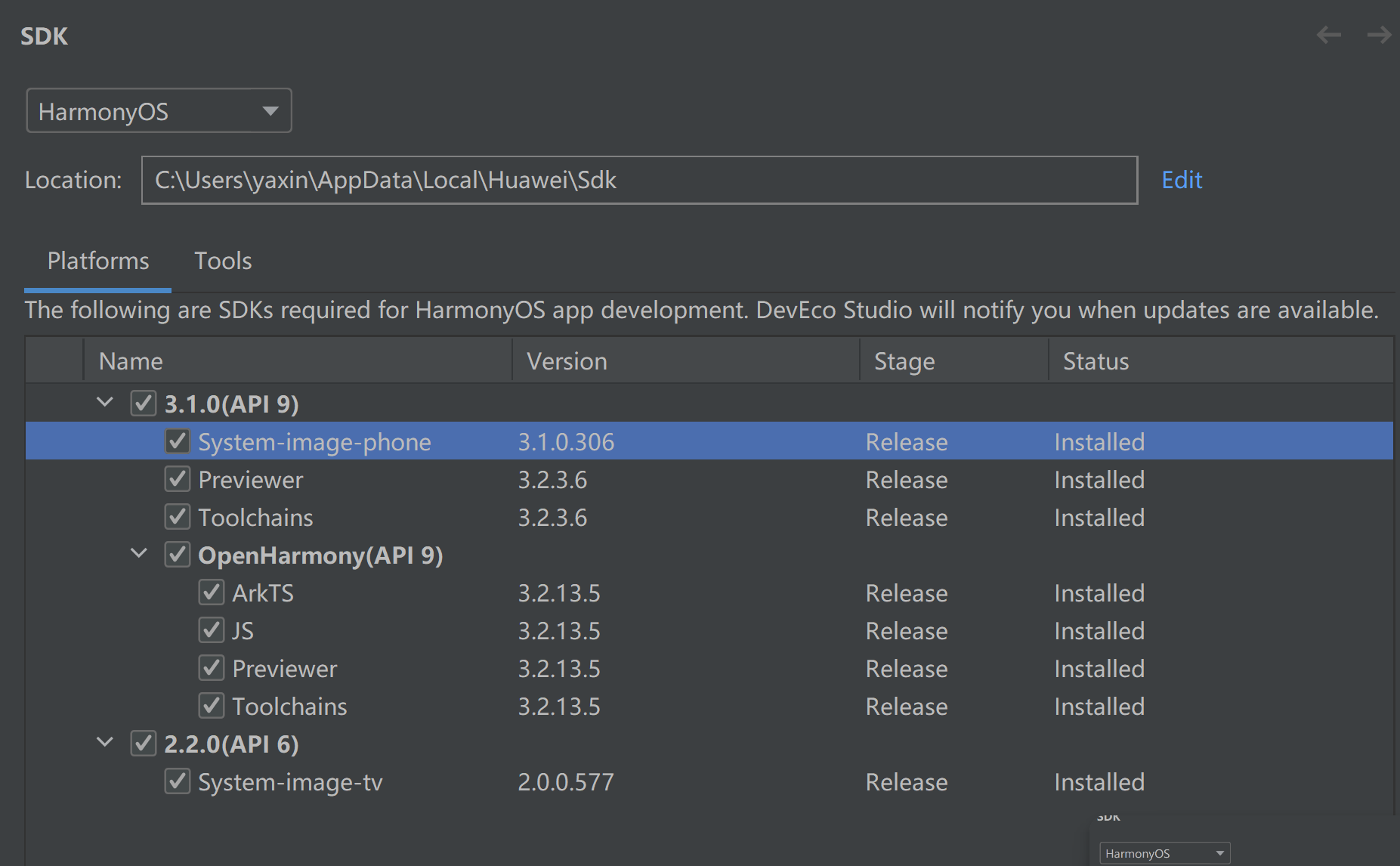This screenshot has height=866, width=1400.
Task: Click version 2.0.0.577
Action: pos(566,782)
